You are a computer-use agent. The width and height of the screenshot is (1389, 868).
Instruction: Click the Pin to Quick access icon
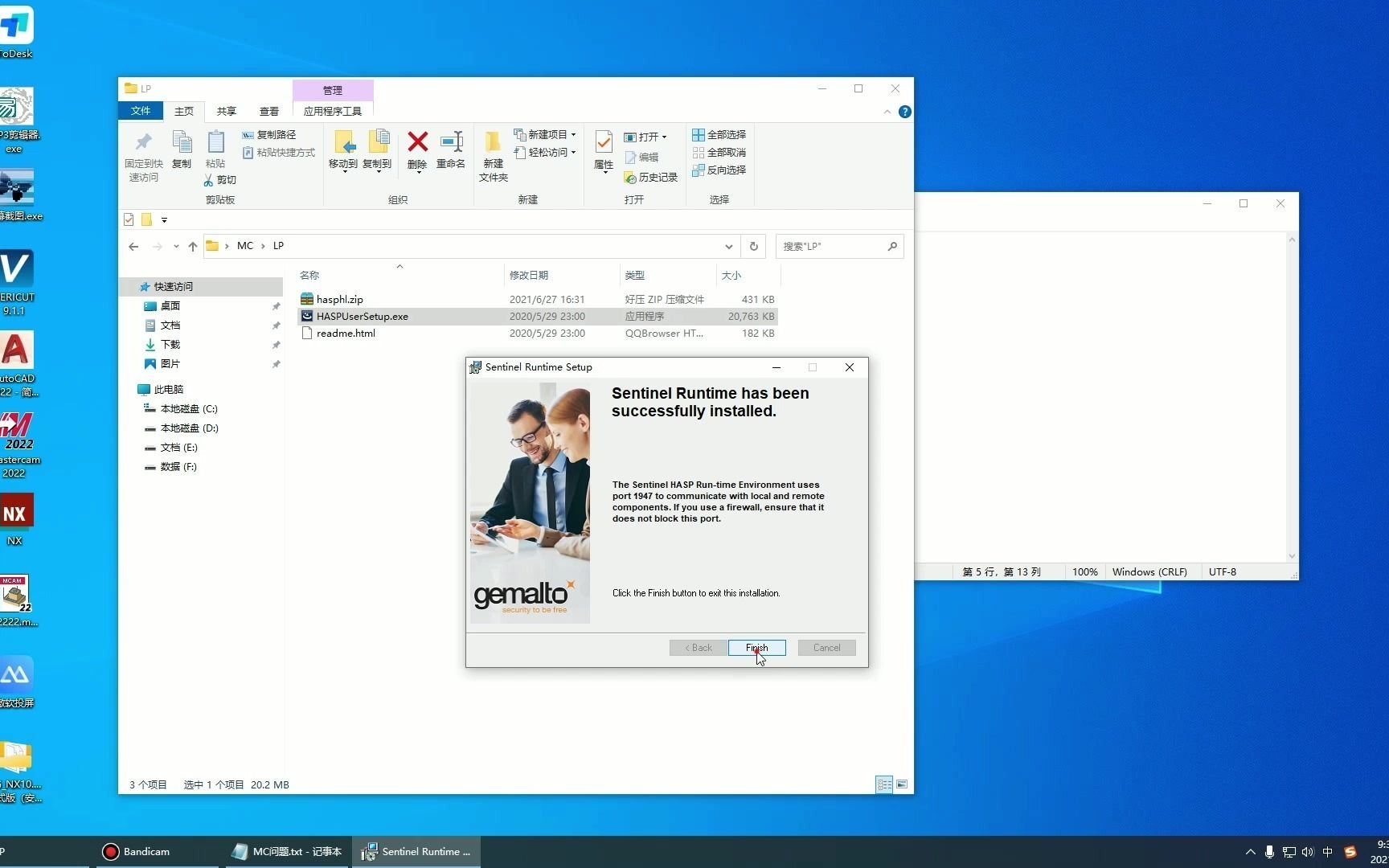[144, 143]
